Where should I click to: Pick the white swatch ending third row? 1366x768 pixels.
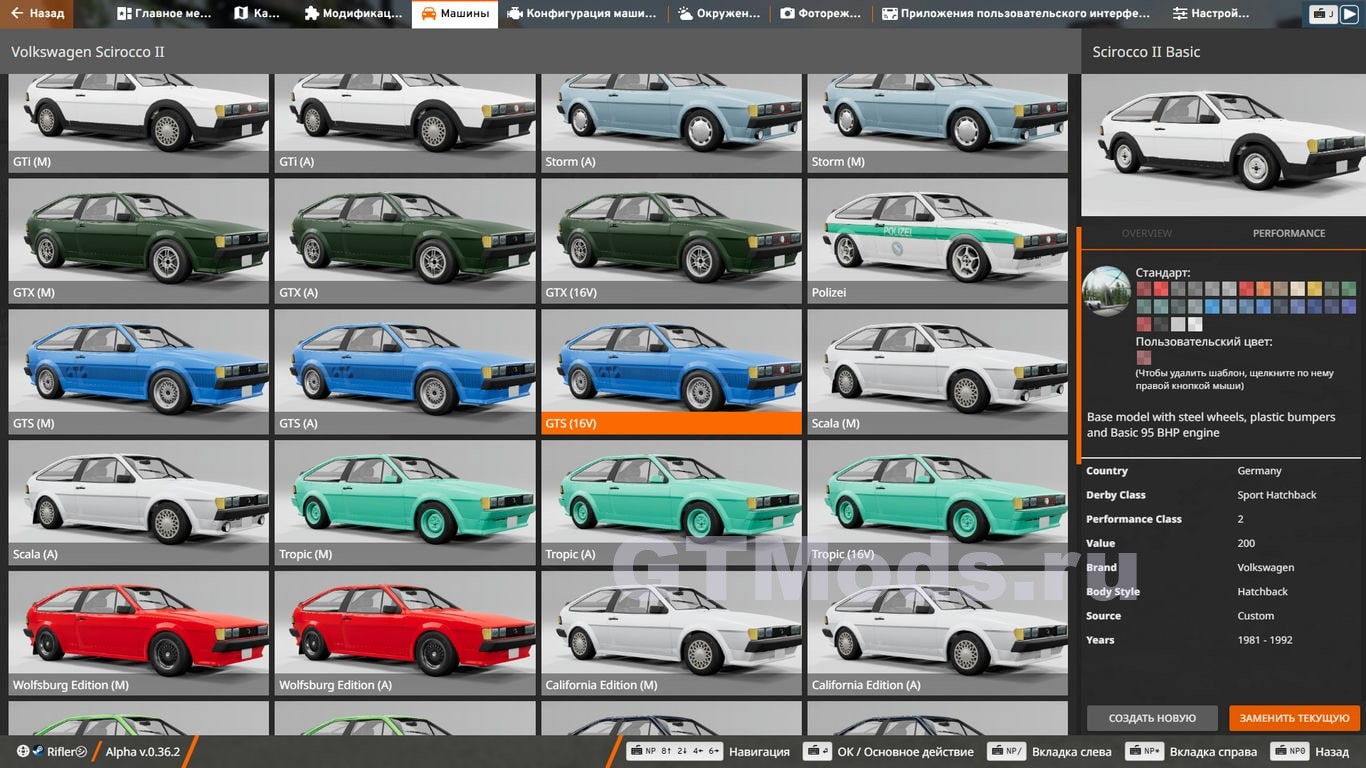tap(1195, 324)
